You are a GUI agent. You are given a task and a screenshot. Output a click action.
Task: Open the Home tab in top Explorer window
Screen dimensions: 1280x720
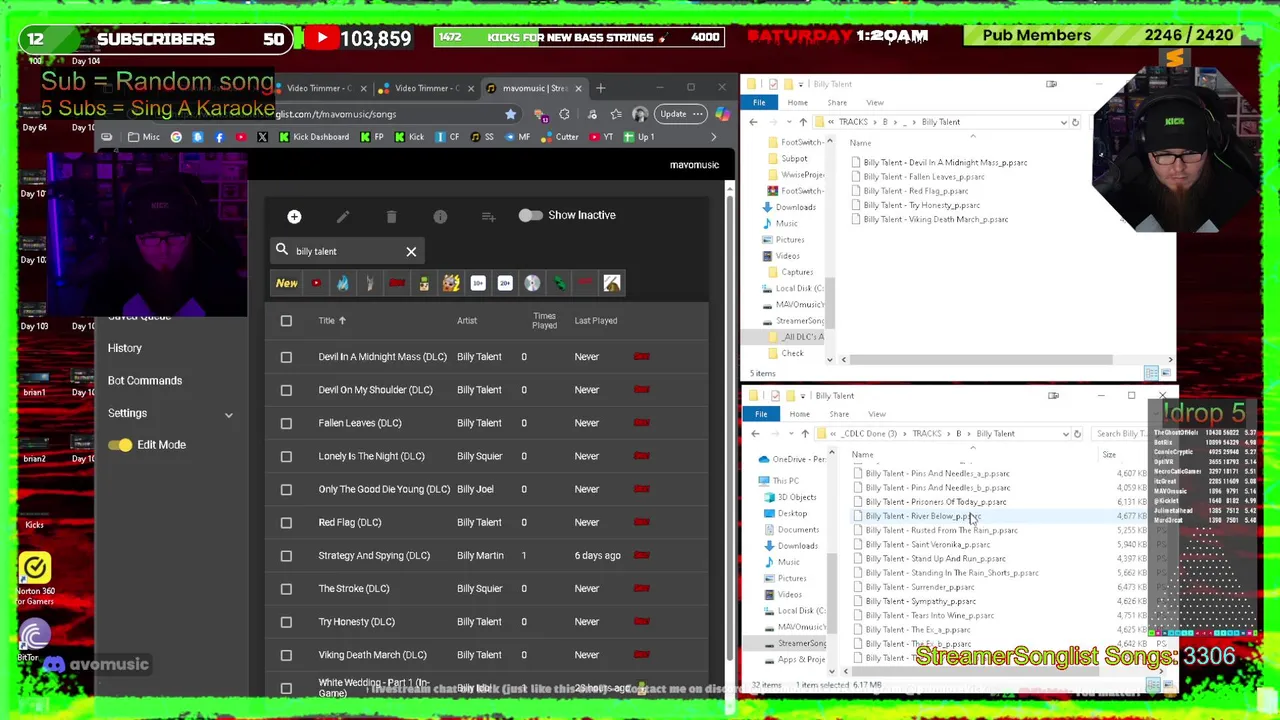[797, 102]
